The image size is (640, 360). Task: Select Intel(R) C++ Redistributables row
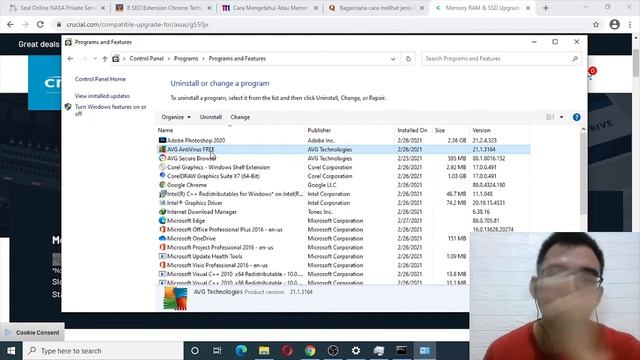click(x=343, y=194)
